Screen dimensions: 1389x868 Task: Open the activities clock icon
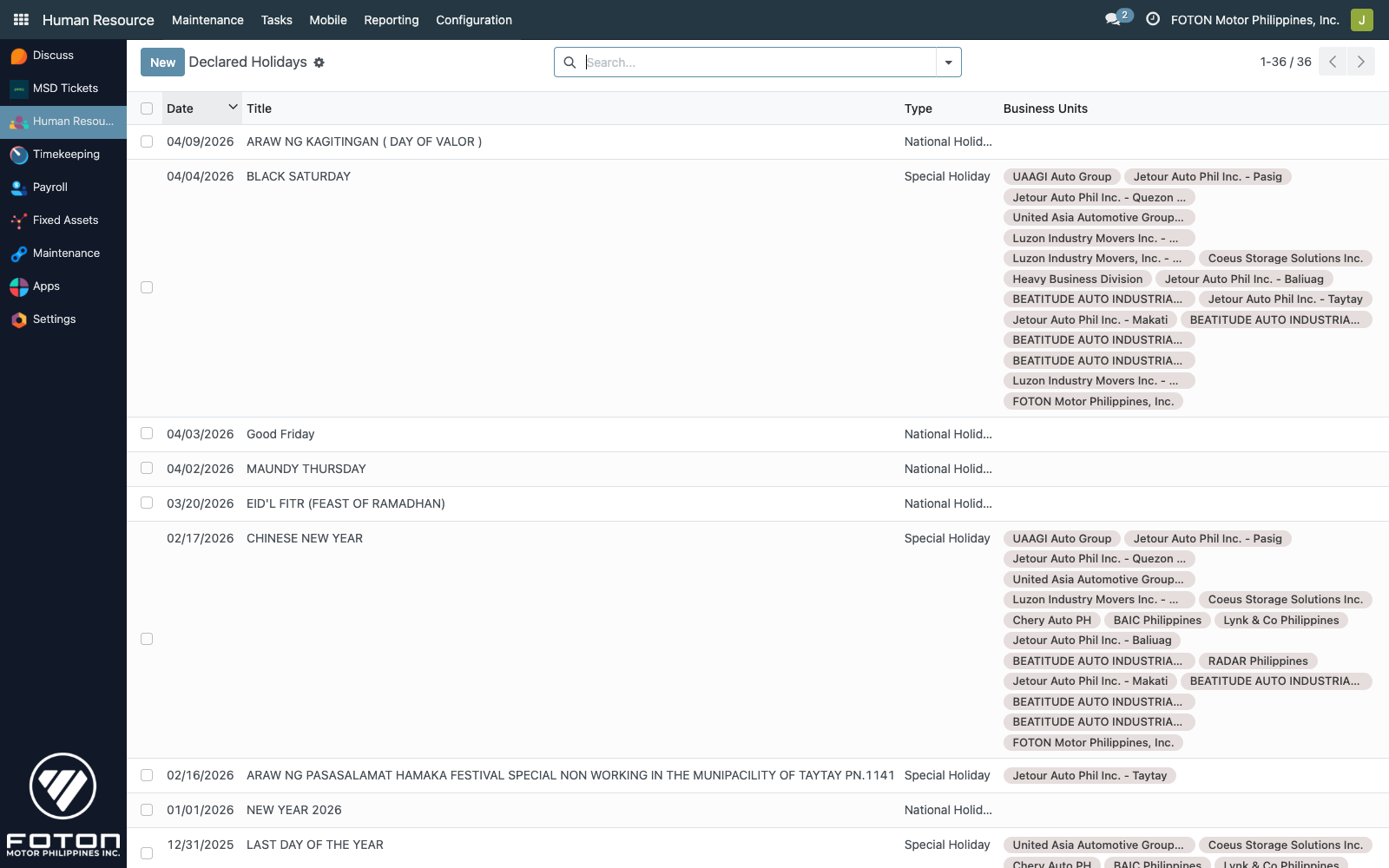(x=1153, y=19)
